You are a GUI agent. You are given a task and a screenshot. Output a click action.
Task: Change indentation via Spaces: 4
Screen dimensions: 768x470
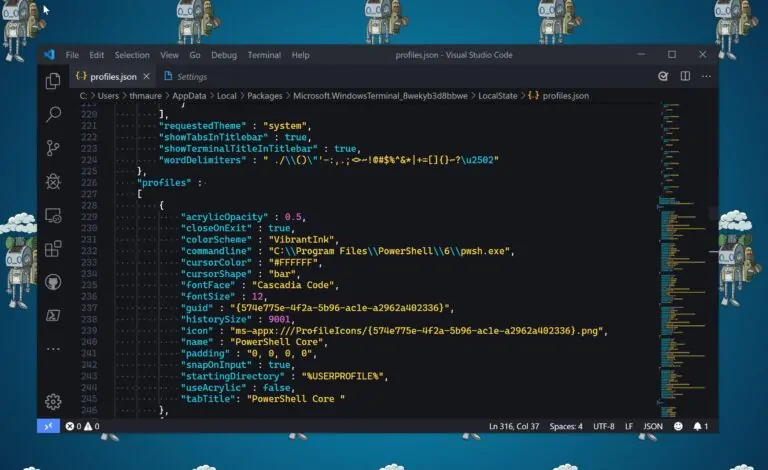click(566, 426)
